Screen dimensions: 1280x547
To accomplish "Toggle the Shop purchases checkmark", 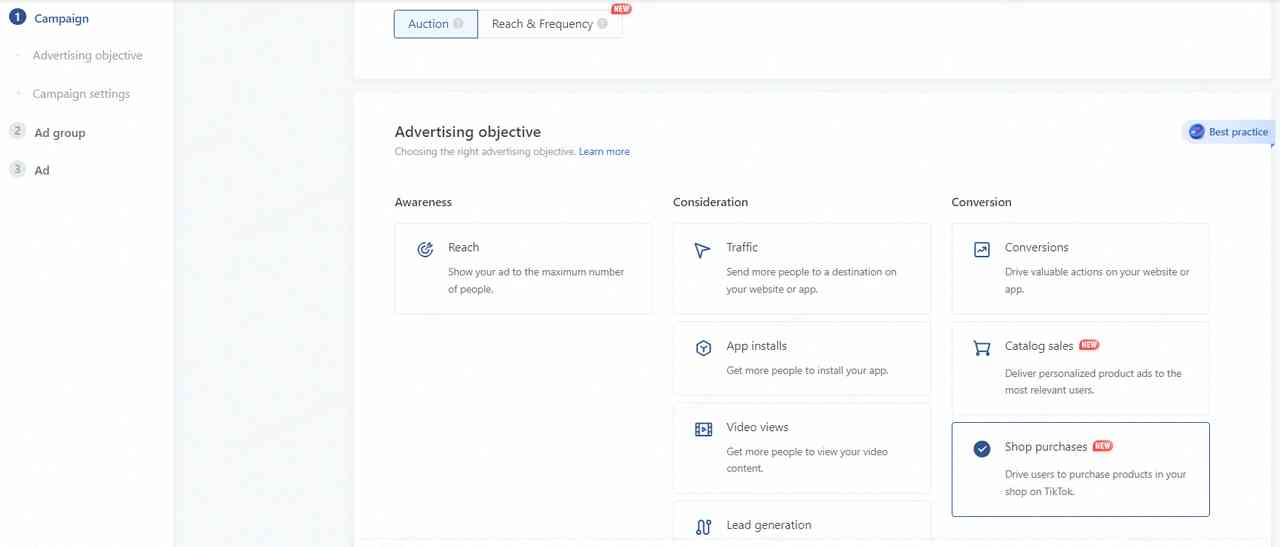I will [981, 449].
